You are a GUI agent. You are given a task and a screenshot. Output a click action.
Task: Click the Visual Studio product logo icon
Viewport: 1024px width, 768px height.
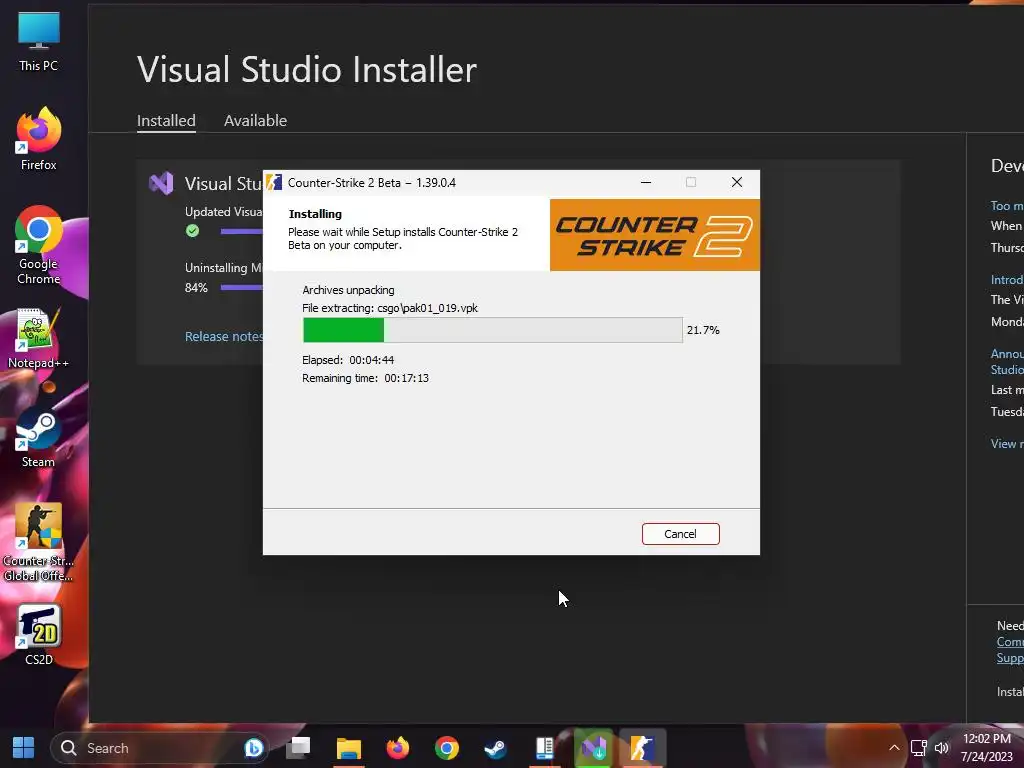tap(161, 184)
